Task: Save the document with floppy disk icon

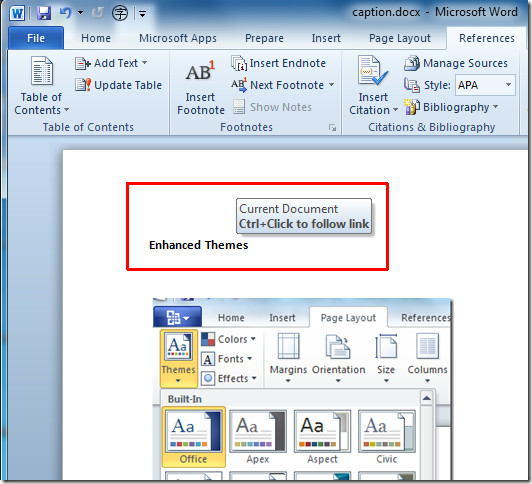Action: click(x=44, y=14)
